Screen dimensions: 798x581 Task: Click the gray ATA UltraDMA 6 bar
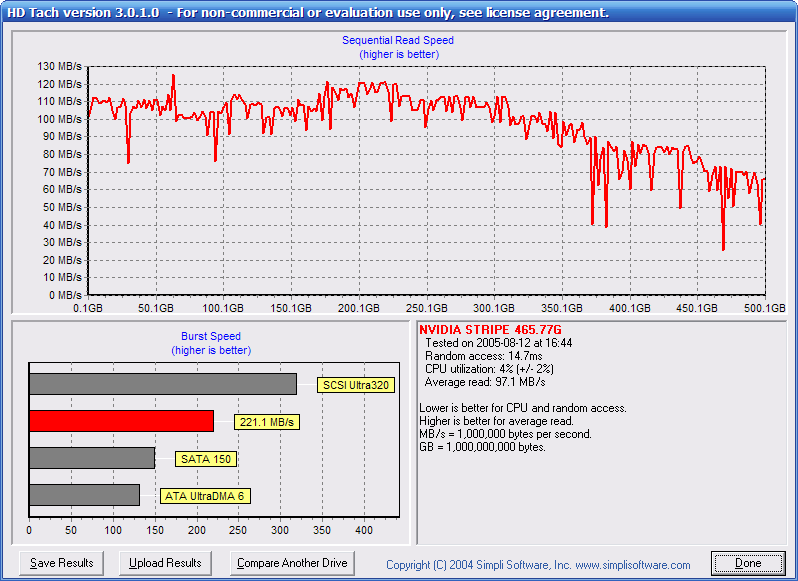pyautogui.click(x=84, y=495)
